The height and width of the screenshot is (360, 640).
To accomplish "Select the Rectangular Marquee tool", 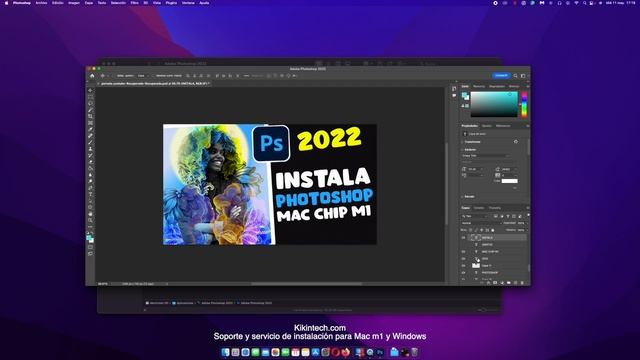I will 90,97.
